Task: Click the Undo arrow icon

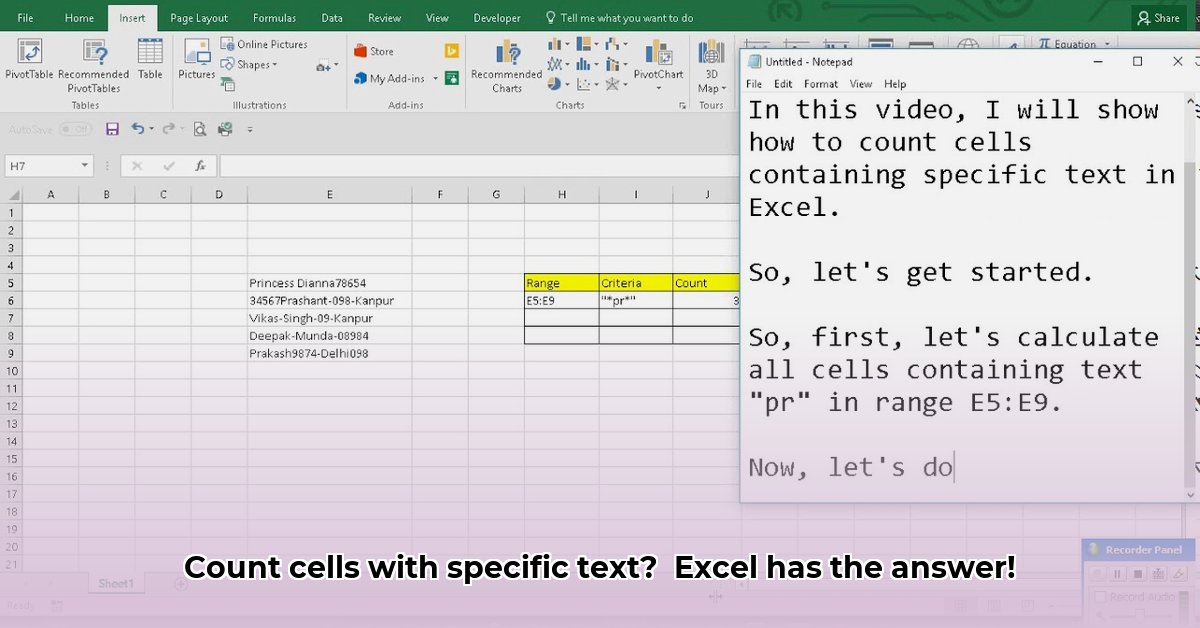Action: 137,129
